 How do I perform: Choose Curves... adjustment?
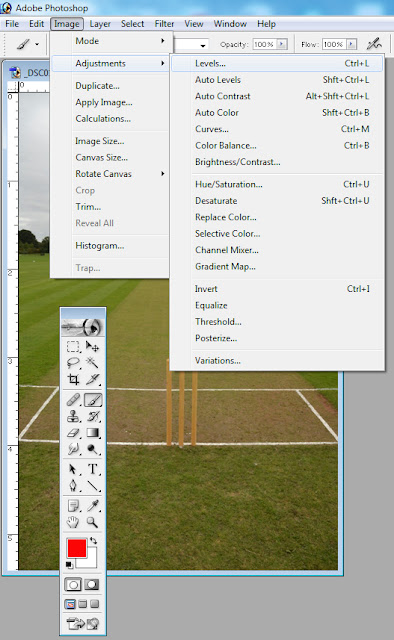click(x=277, y=129)
